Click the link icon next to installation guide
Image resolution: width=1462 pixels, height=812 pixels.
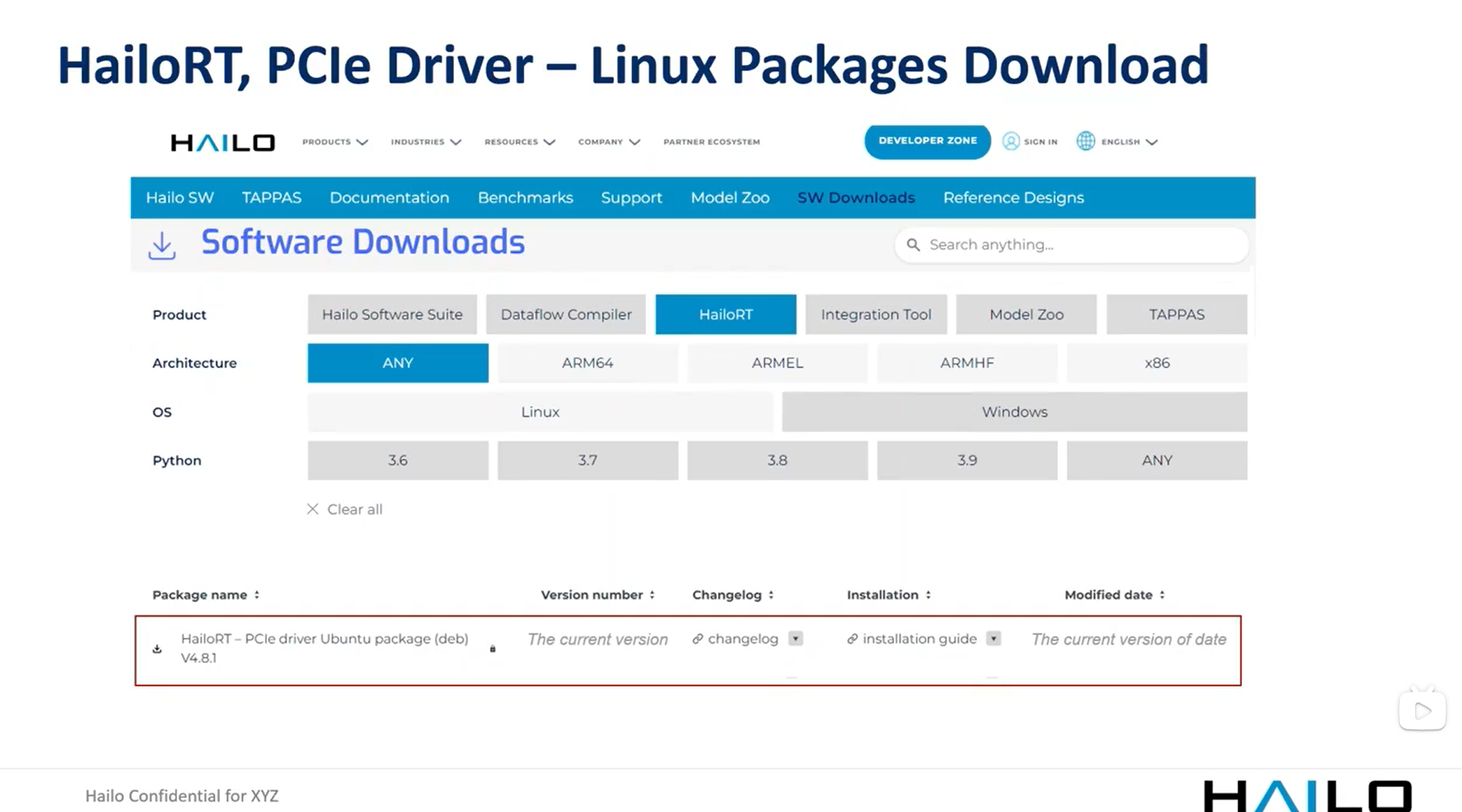(x=852, y=639)
